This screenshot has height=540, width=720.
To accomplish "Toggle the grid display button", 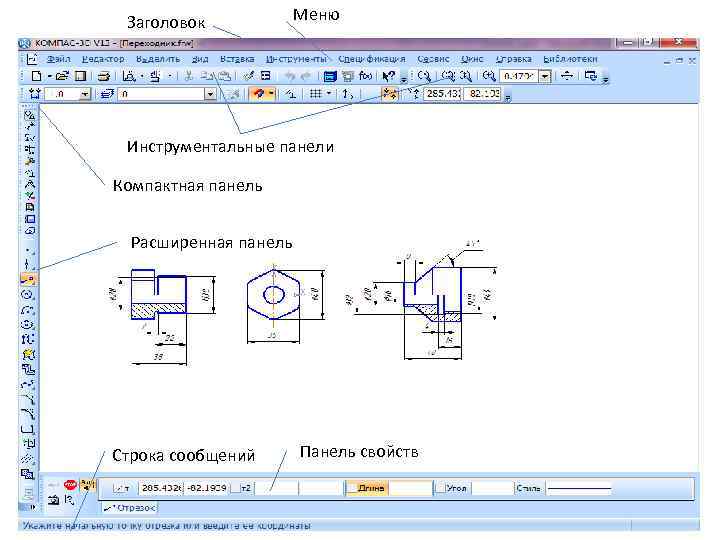I will (315, 94).
